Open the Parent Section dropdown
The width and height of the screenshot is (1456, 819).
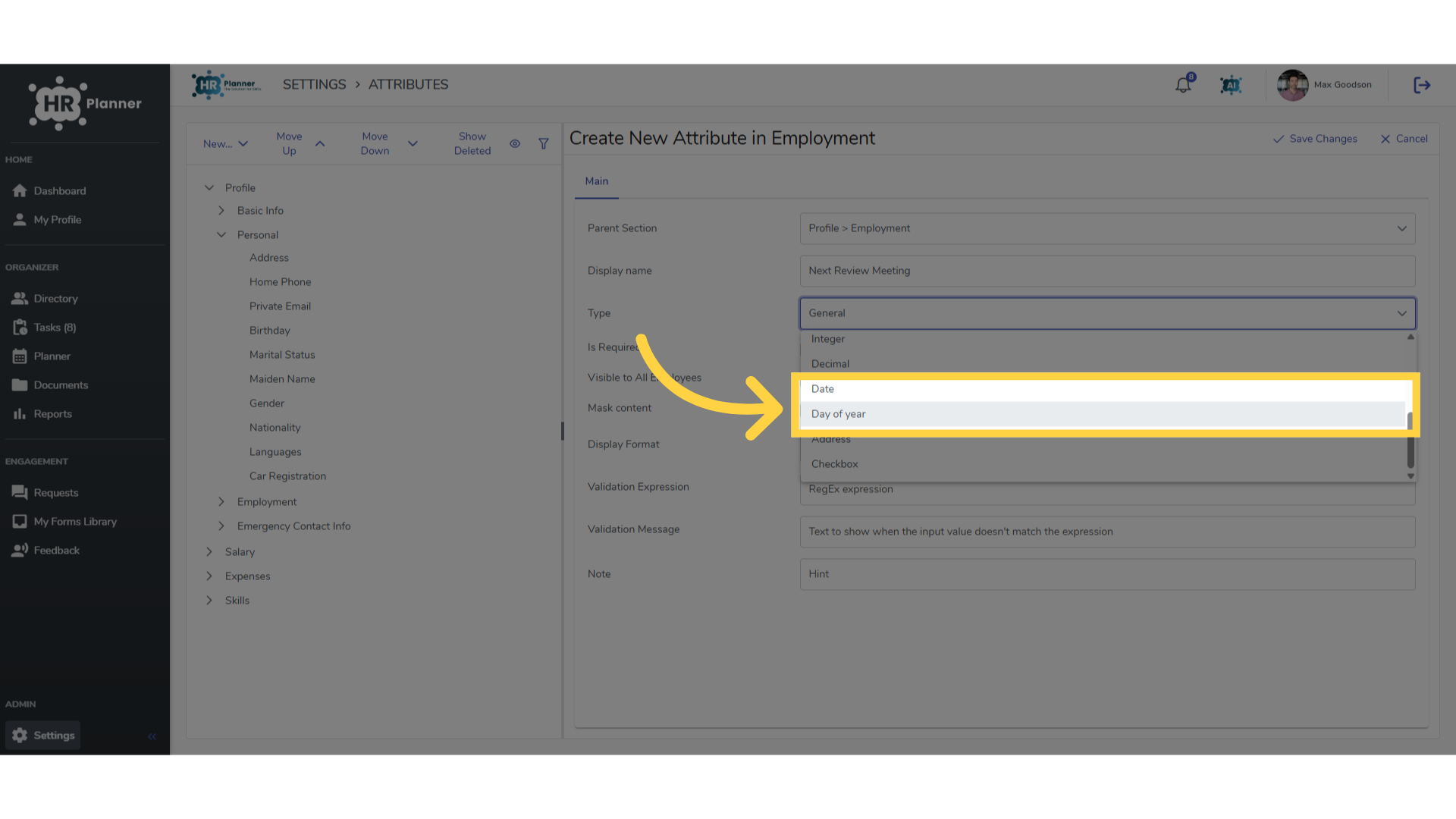pyautogui.click(x=1107, y=228)
